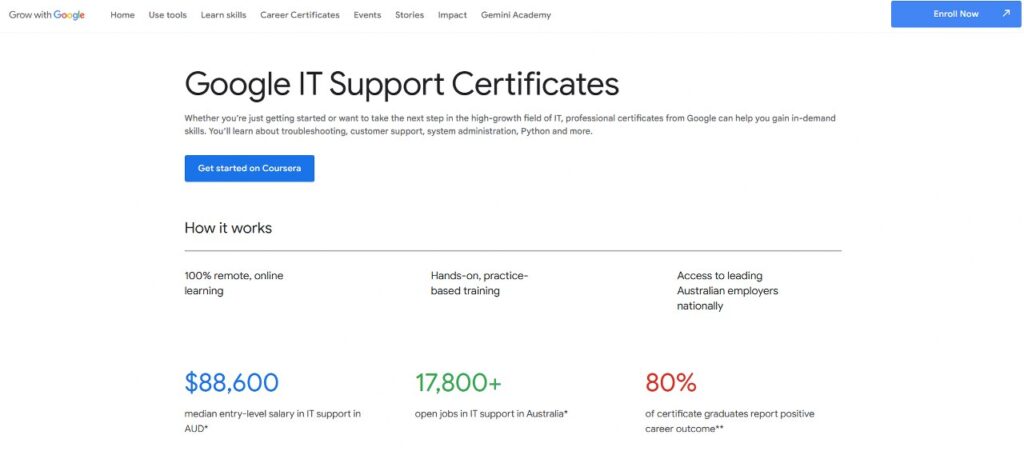Click the 100% remote, online learning text
Viewport: 1024px width, 455px height.
pos(227,283)
